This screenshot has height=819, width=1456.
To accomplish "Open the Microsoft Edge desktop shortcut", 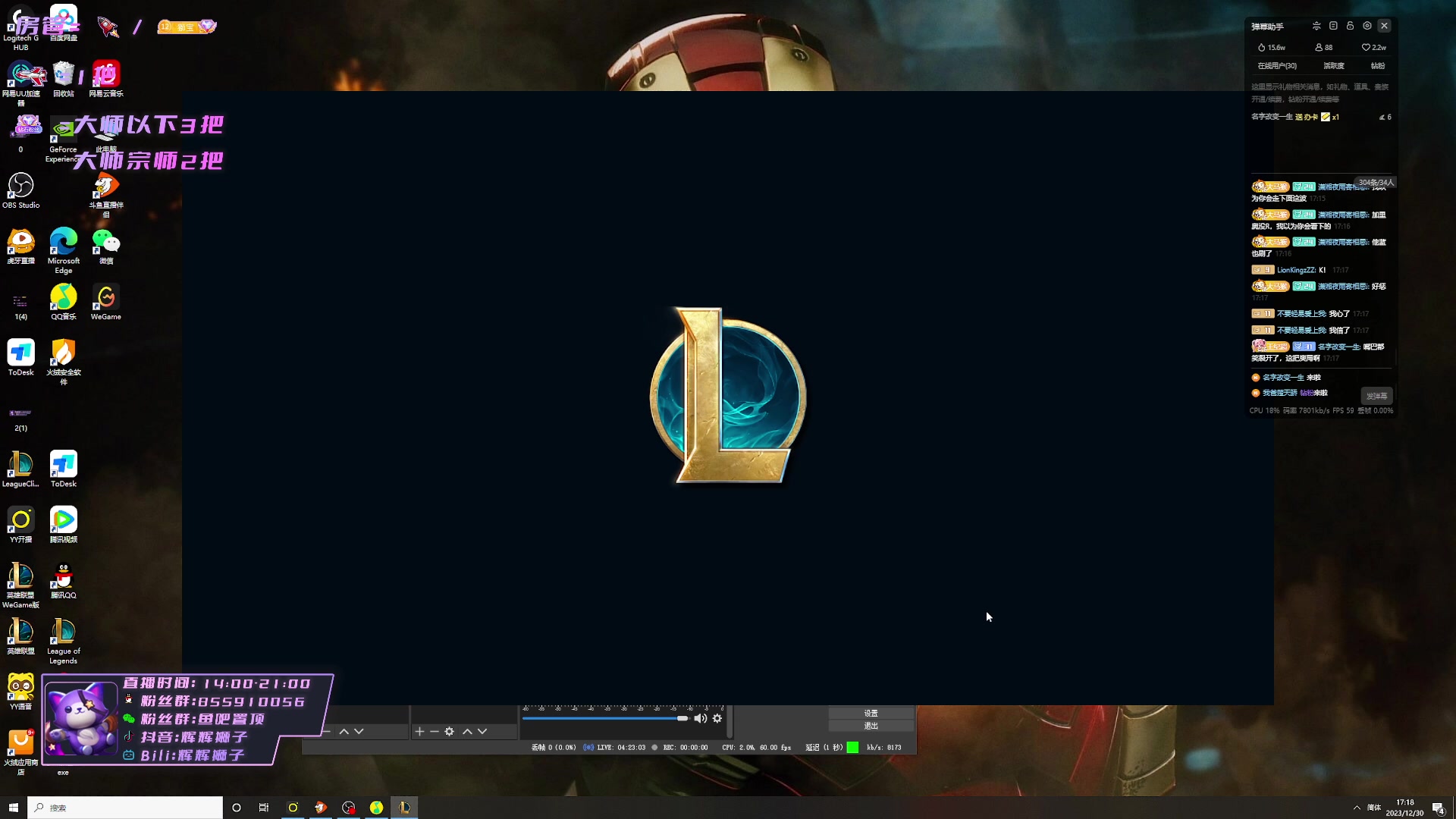I will [x=64, y=251].
